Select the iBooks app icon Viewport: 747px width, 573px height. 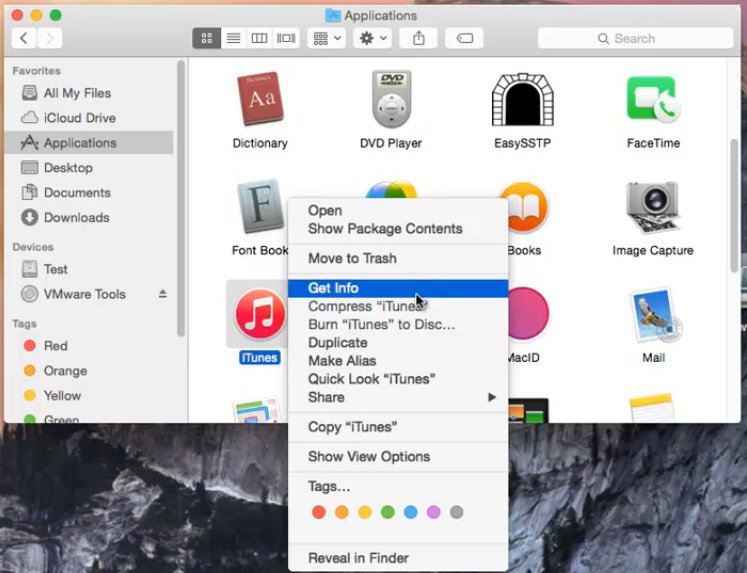[x=526, y=207]
